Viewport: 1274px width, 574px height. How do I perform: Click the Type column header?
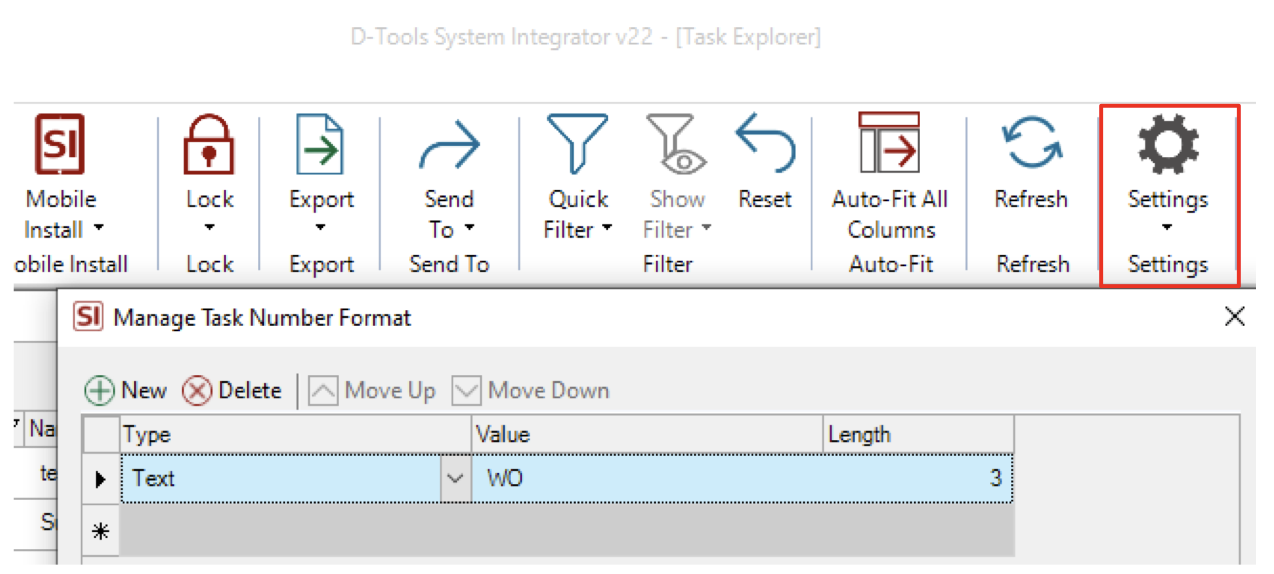(x=295, y=435)
